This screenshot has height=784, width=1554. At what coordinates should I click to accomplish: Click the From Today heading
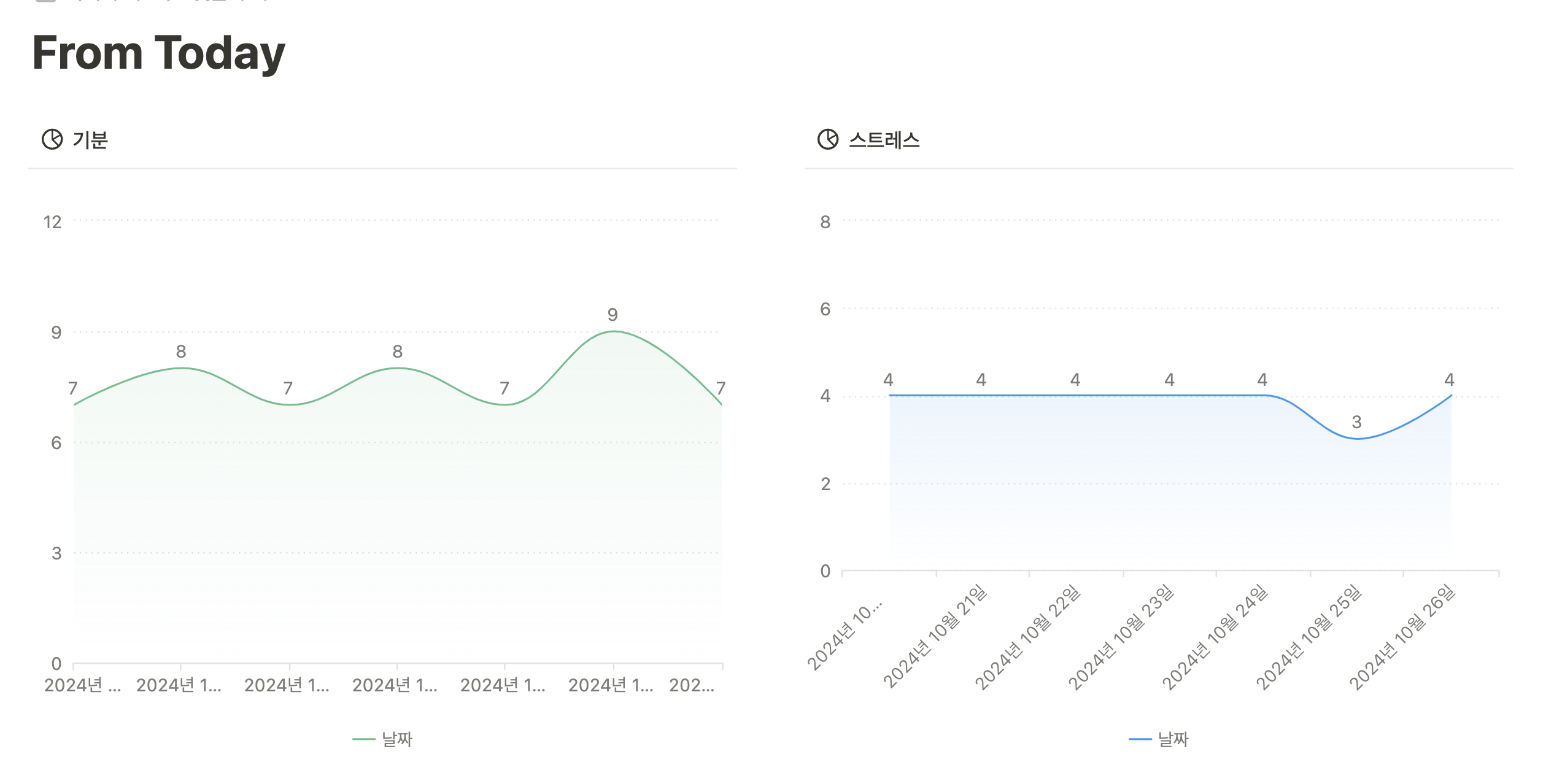coord(158,53)
